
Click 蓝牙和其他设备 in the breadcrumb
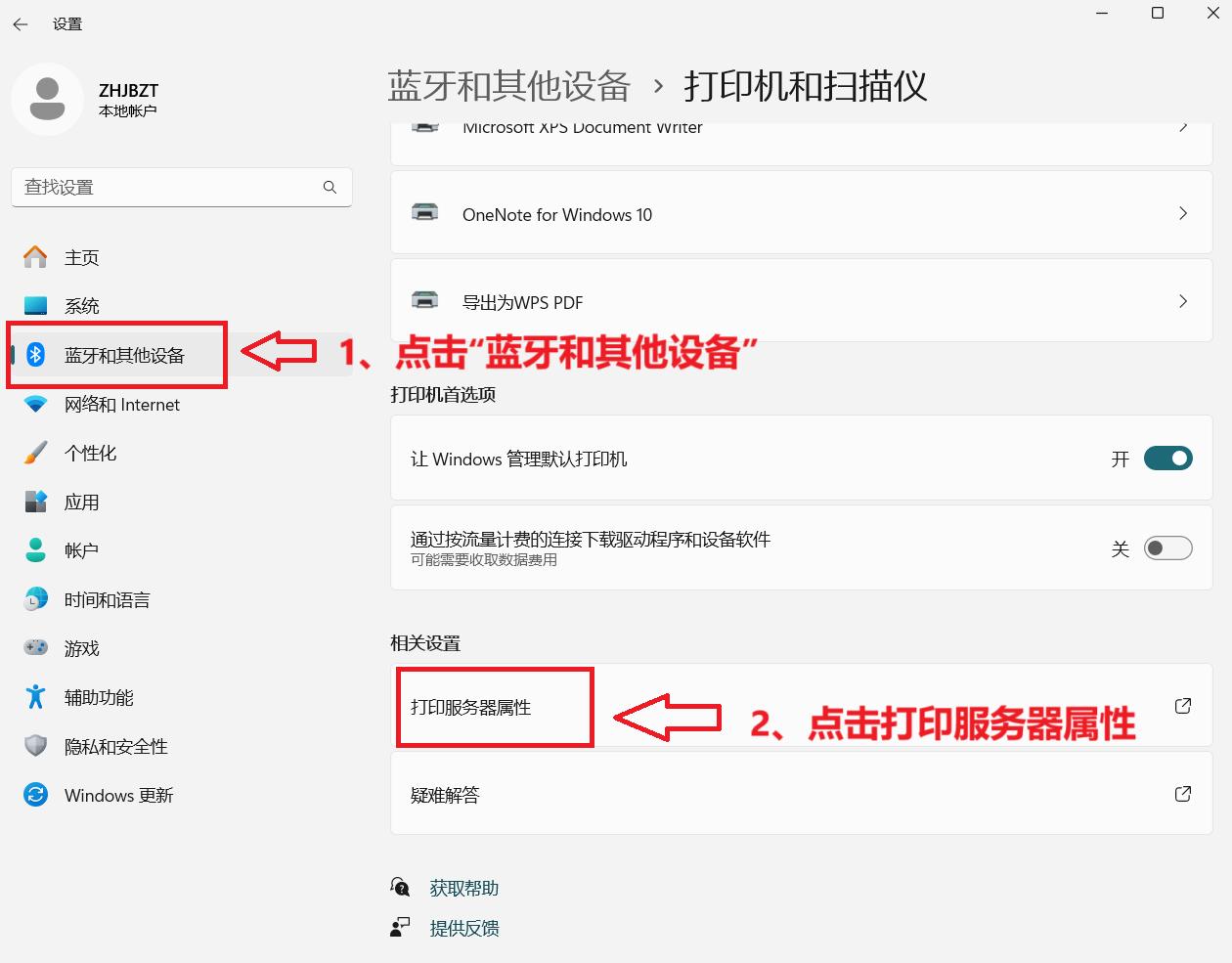click(508, 86)
